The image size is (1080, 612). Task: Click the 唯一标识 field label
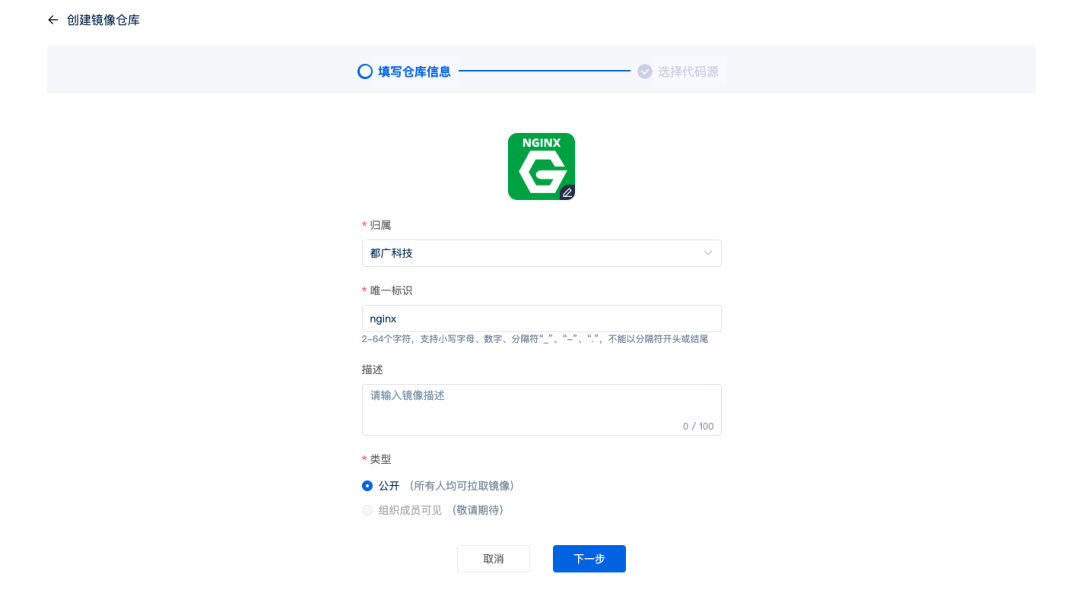point(391,291)
